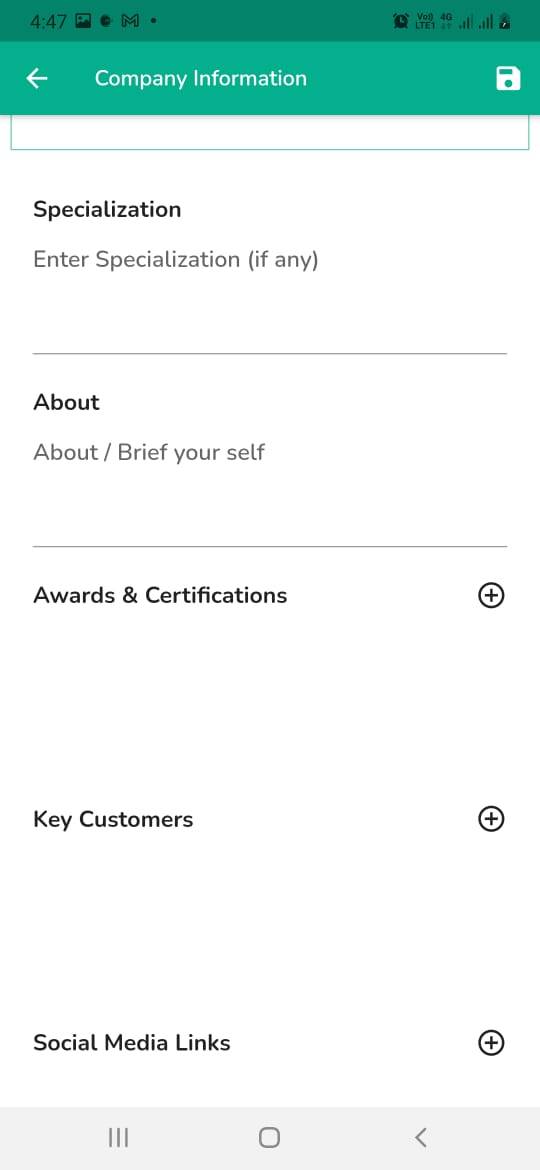540x1170 pixels.
Task: Tap the Gmail notification icon
Action: click(130, 22)
